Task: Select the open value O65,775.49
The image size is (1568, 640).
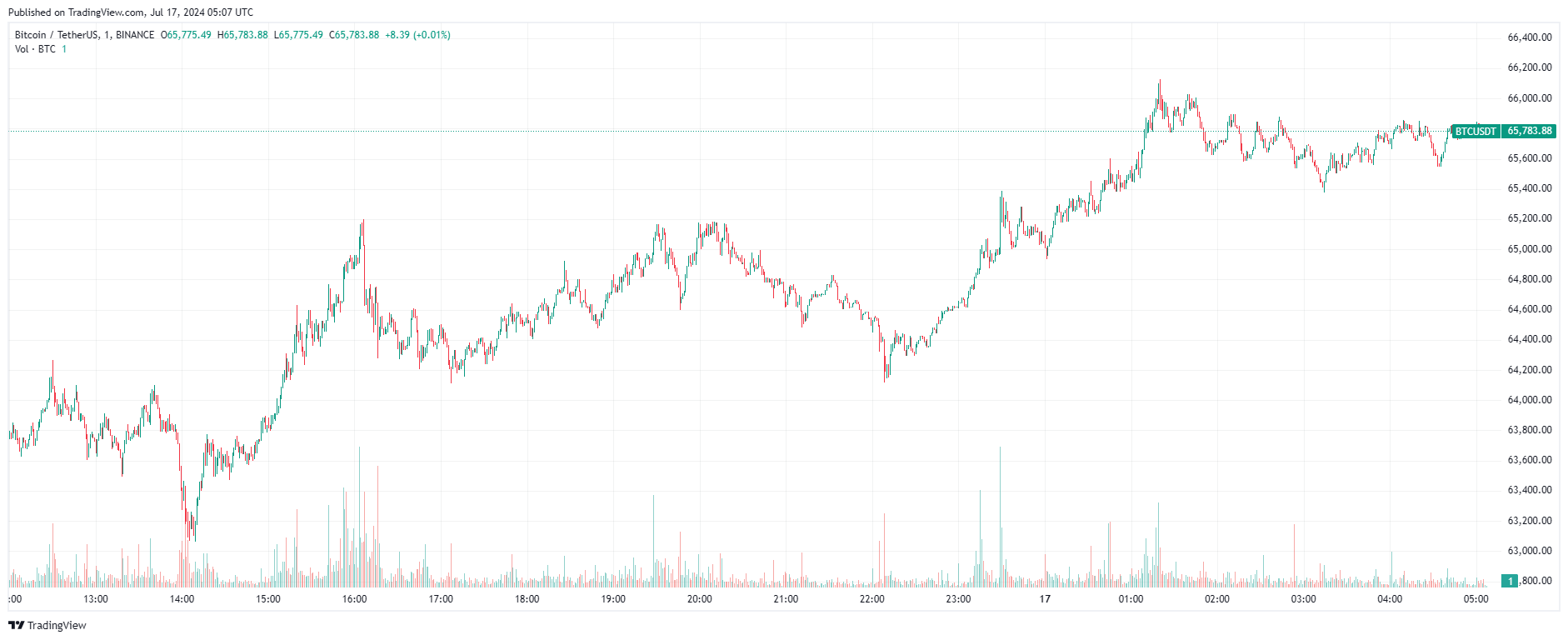Action: pyautogui.click(x=186, y=35)
